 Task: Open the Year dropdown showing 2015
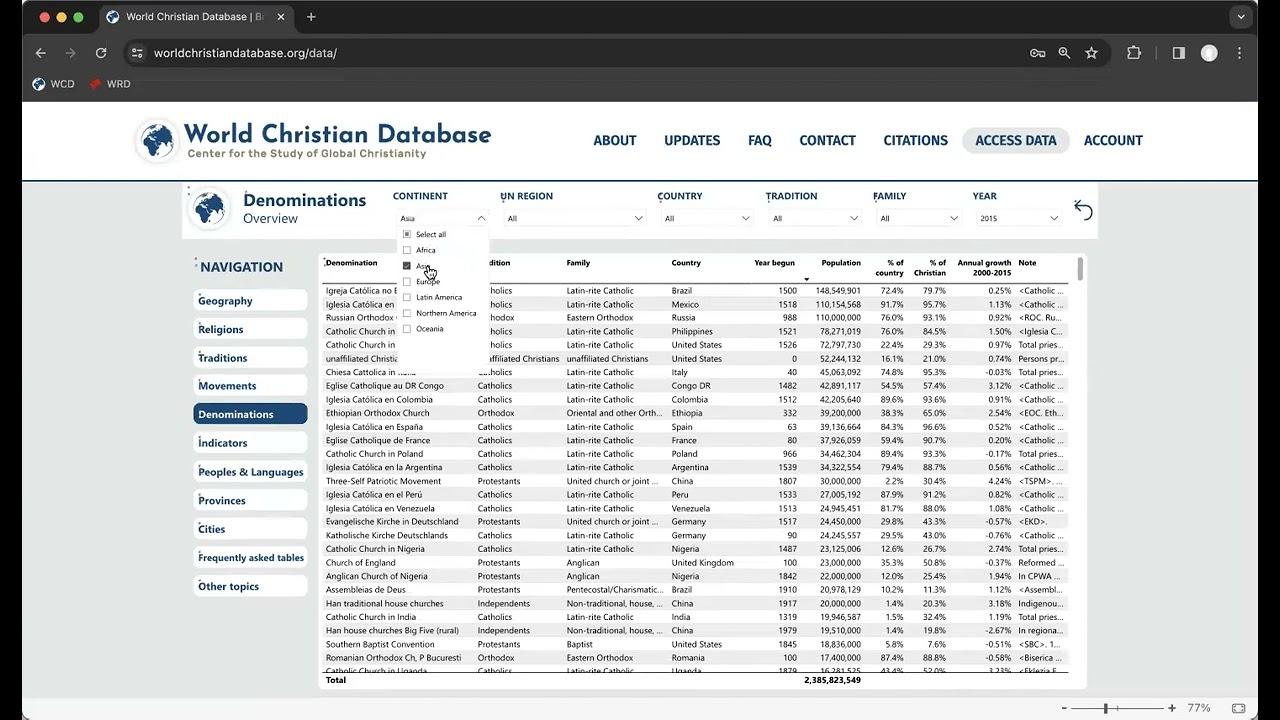(x=1017, y=218)
